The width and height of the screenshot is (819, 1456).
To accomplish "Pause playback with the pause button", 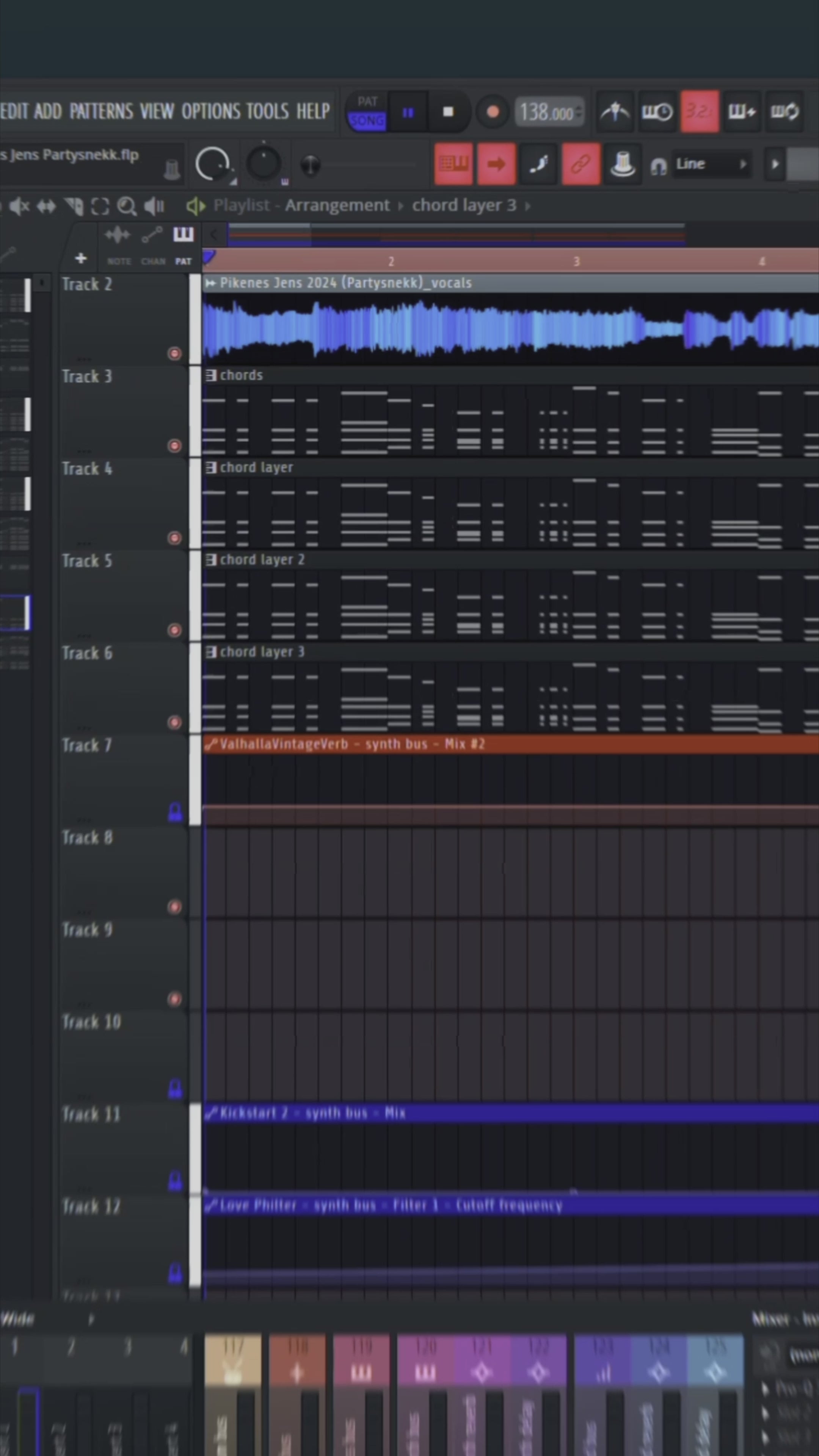I will [408, 112].
